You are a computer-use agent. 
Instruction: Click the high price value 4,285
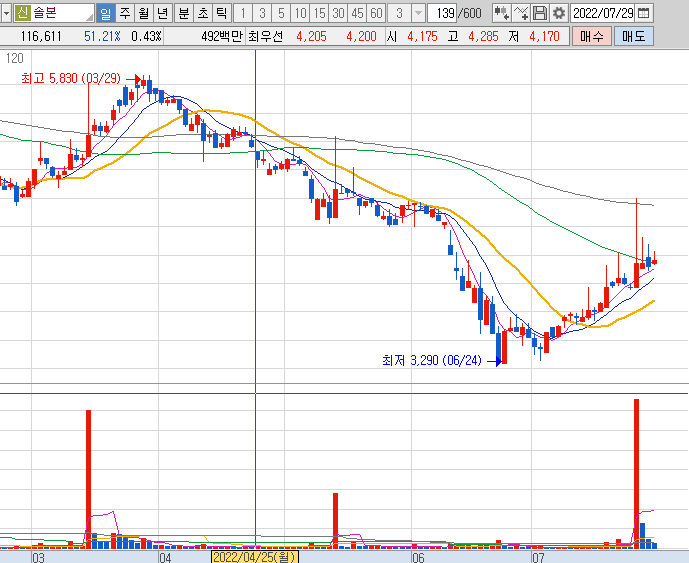pos(483,36)
